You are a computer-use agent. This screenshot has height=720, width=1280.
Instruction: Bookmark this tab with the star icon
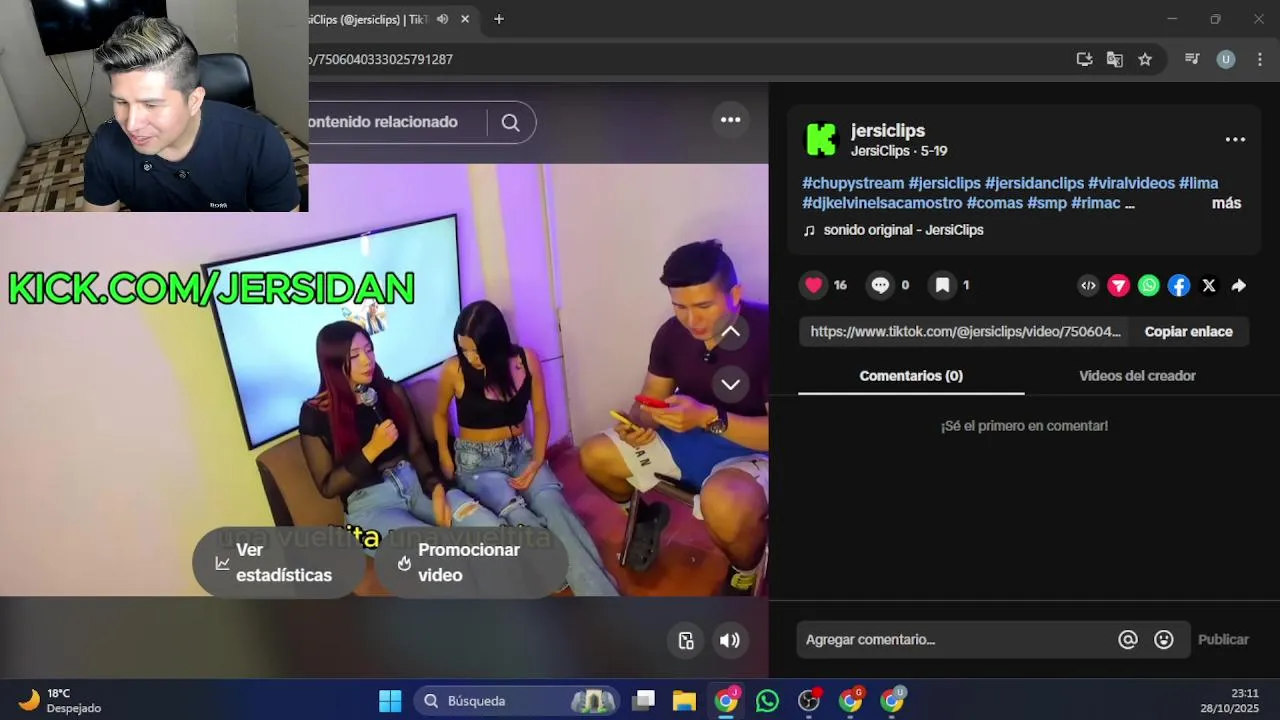click(1145, 59)
